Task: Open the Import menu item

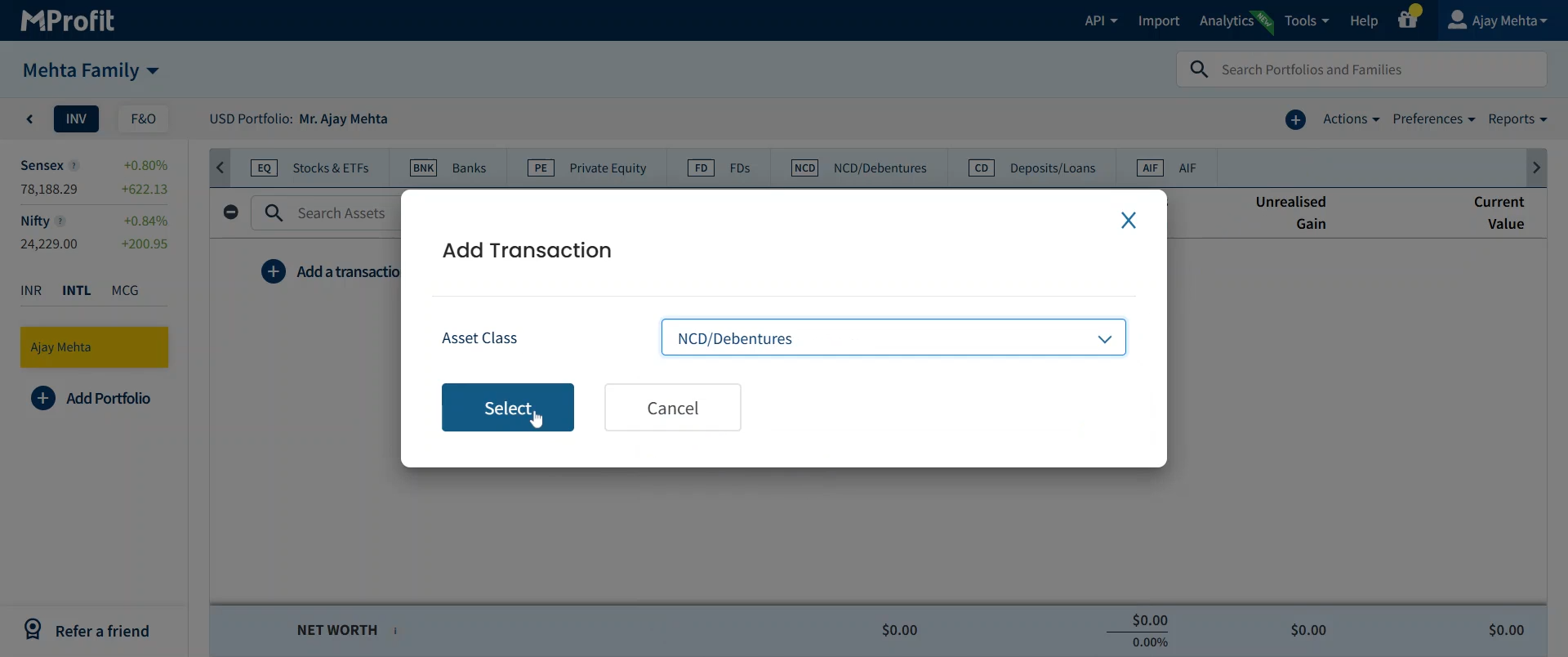Action: tap(1158, 21)
